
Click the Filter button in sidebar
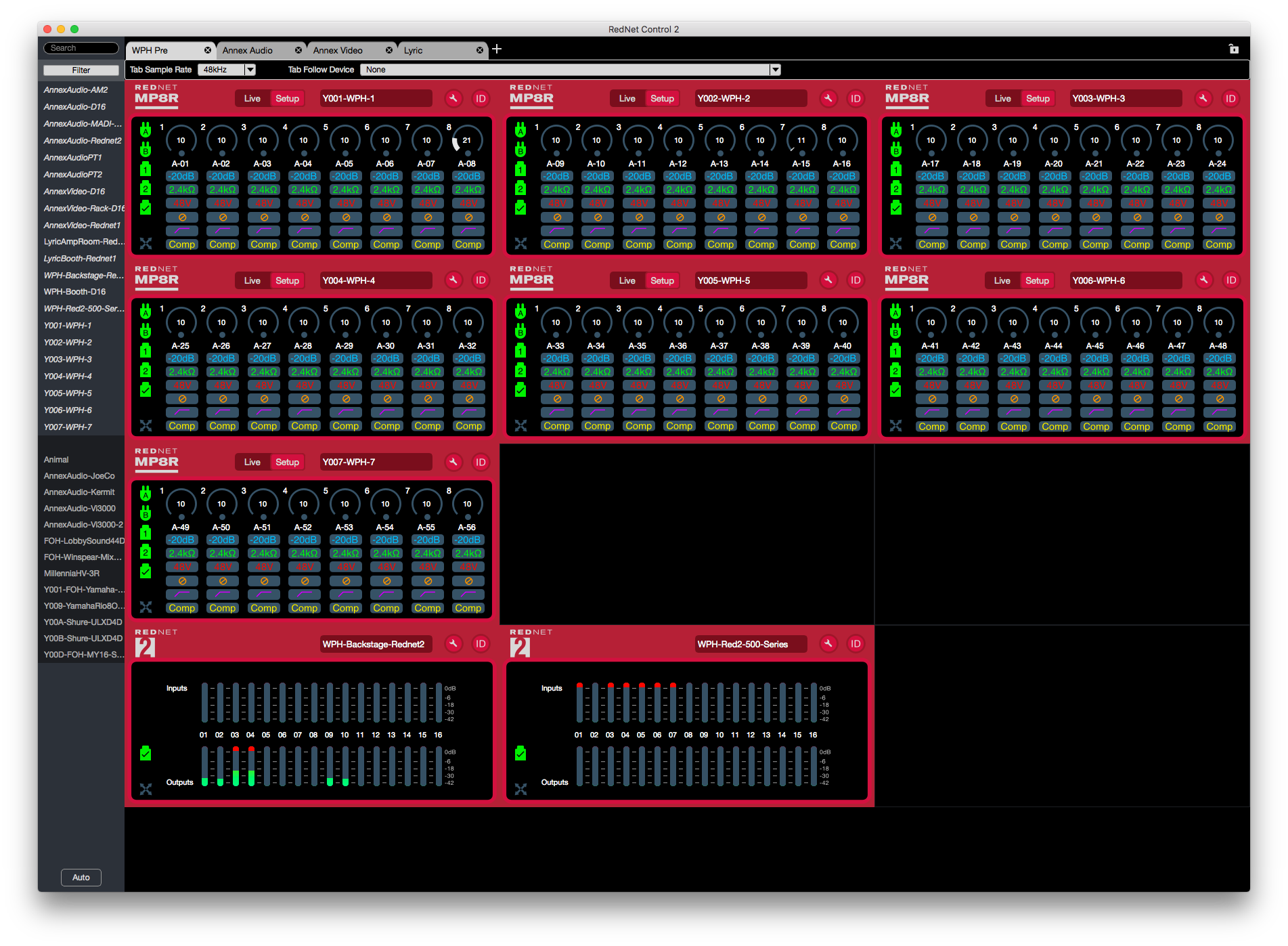(x=81, y=70)
